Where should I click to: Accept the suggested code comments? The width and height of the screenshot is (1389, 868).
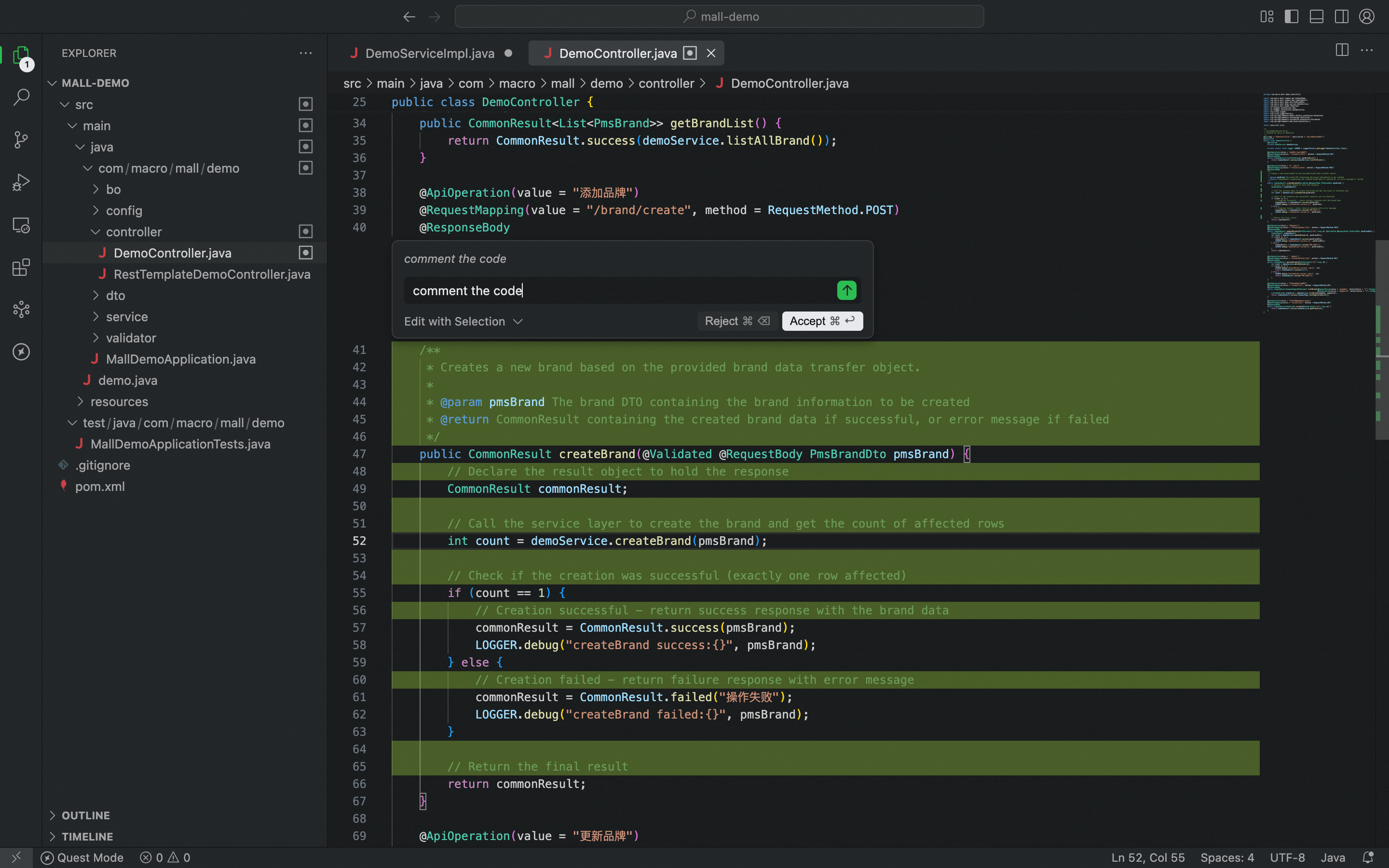tap(821, 321)
